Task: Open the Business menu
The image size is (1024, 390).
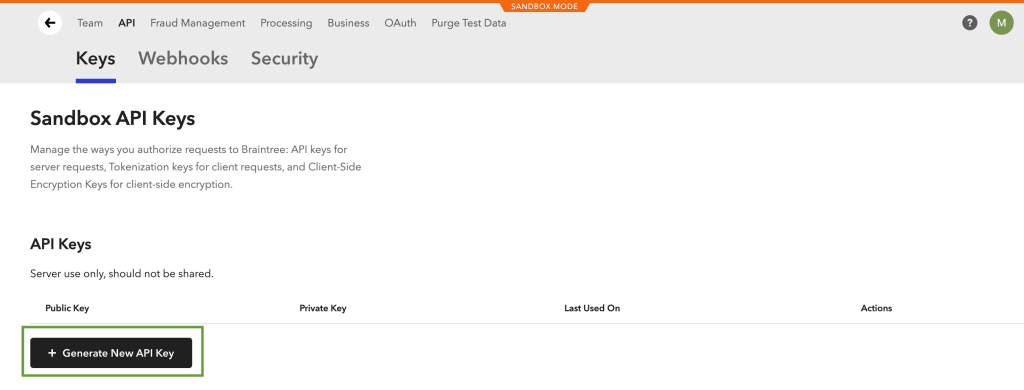Action: point(348,23)
